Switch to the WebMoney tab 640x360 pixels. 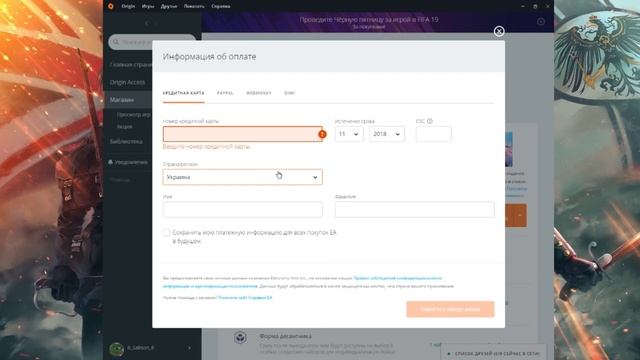tap(258, 93)
